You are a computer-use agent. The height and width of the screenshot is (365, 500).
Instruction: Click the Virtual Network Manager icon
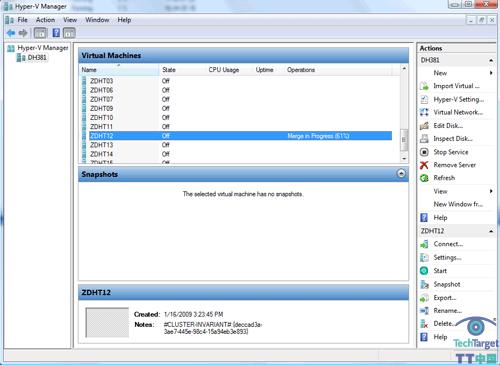pyautogui.click(x=424, y=112)
